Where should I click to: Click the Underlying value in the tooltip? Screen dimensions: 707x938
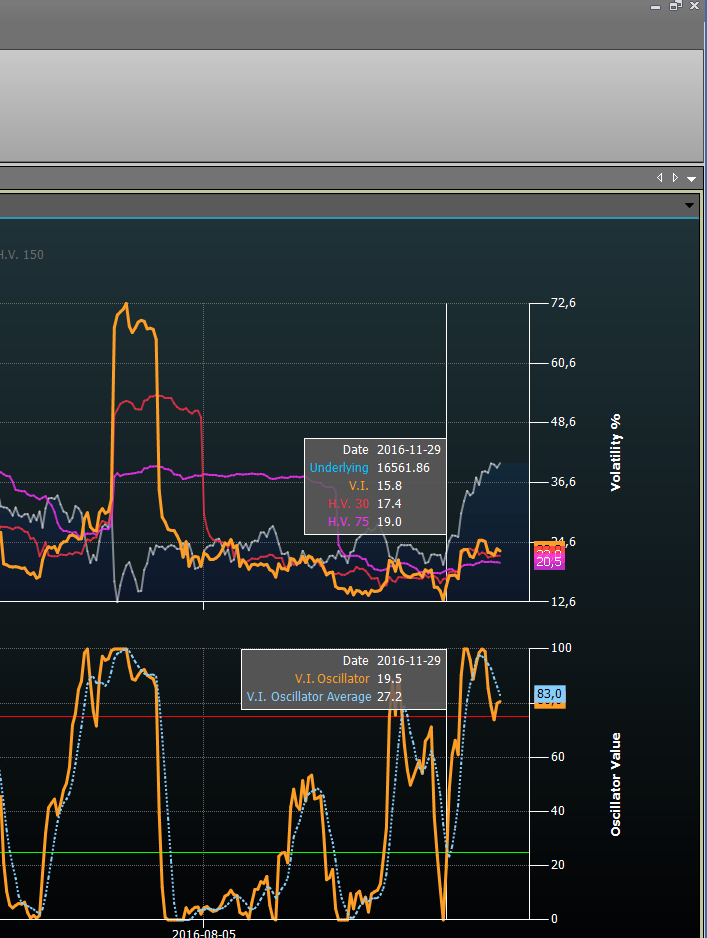click(x=403, y=468)
